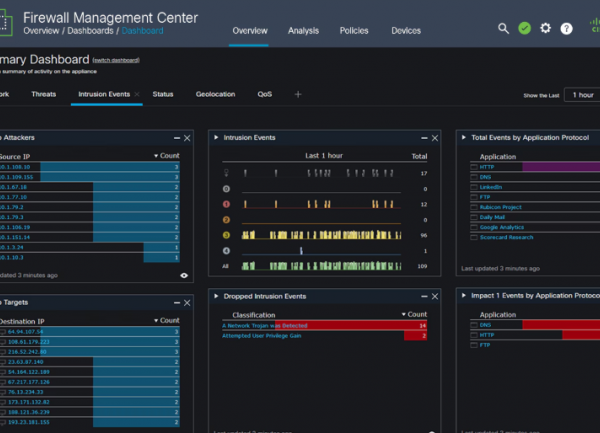Viewport: 600px width, 433px height.
Task: Check the Scorecard Research checkbox
Action: click(x=474, y=238)
